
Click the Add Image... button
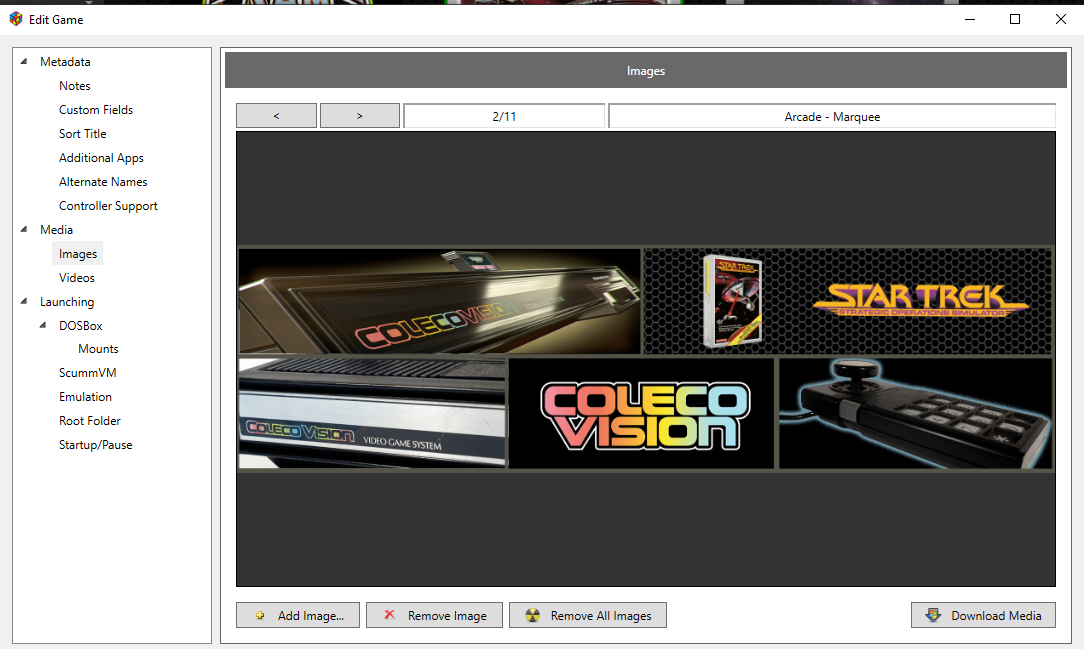(298, 615)
